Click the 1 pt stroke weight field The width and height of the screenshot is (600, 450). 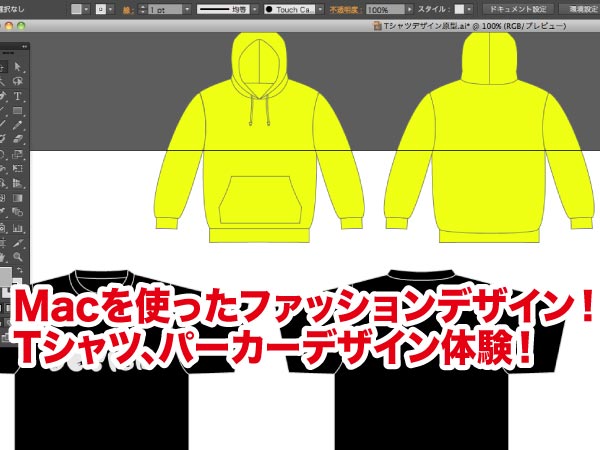(x=165, y=10)
